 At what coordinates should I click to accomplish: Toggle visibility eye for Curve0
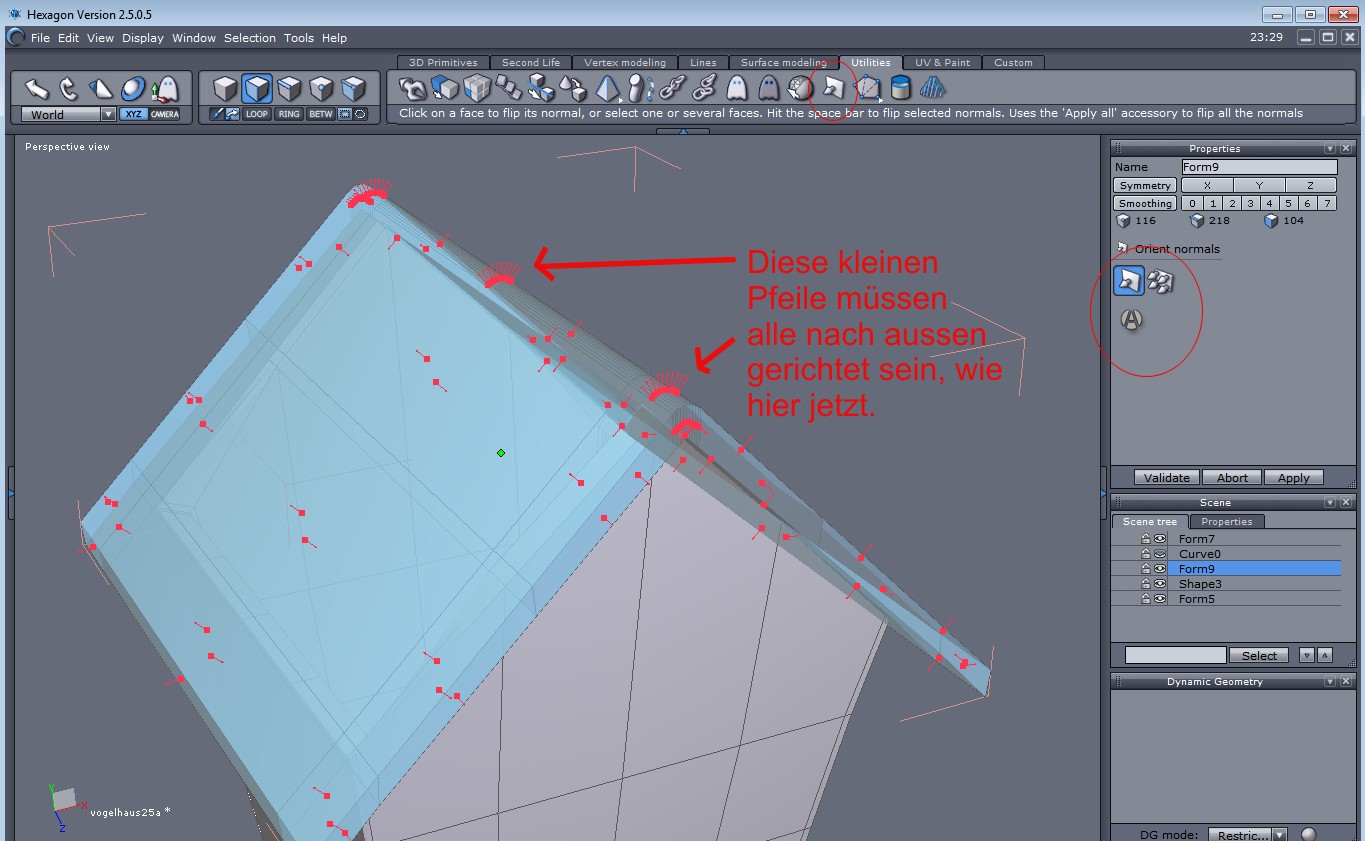point(1160,554)
